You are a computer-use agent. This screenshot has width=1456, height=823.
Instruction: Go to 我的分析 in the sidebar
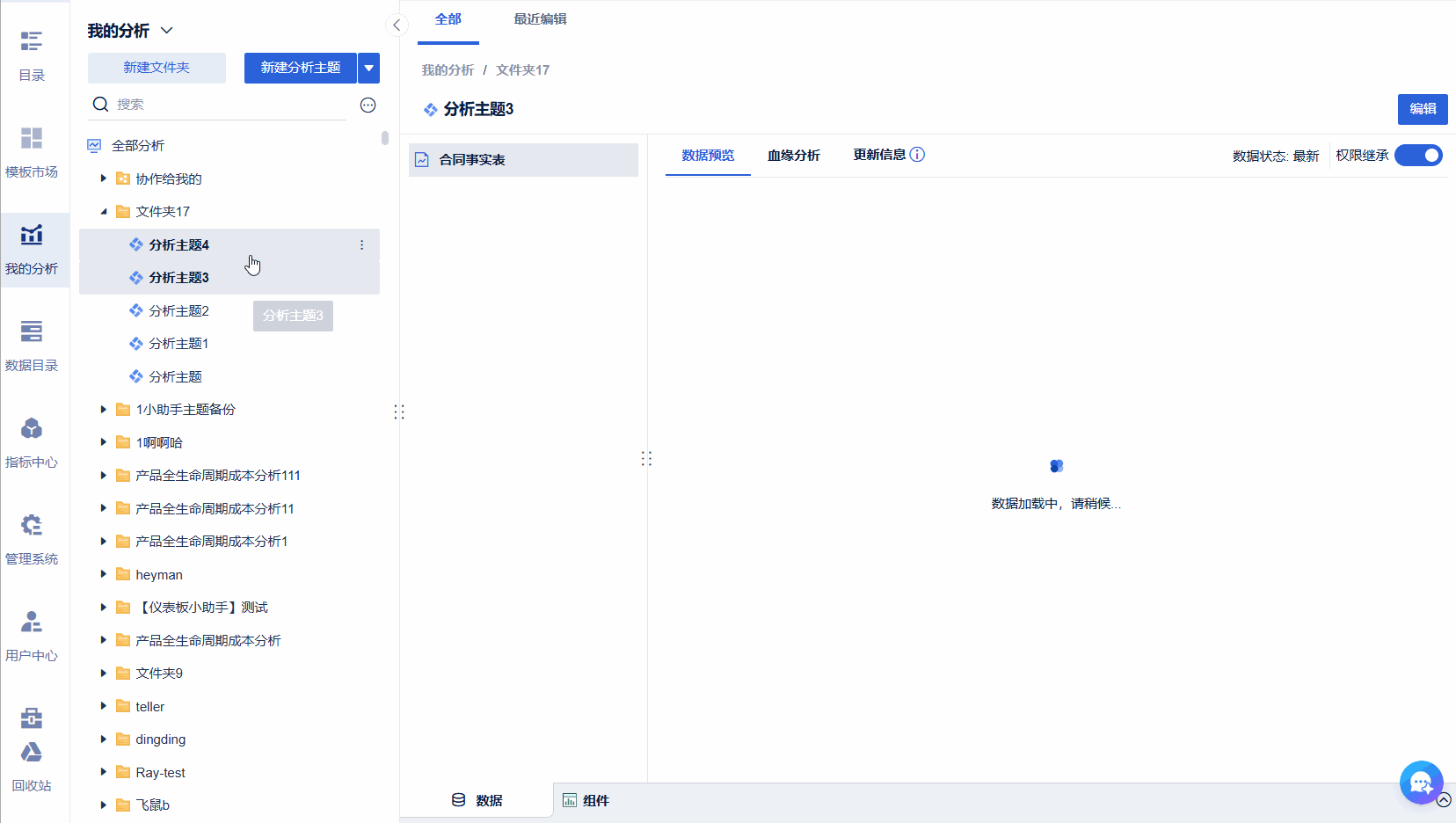32,250
